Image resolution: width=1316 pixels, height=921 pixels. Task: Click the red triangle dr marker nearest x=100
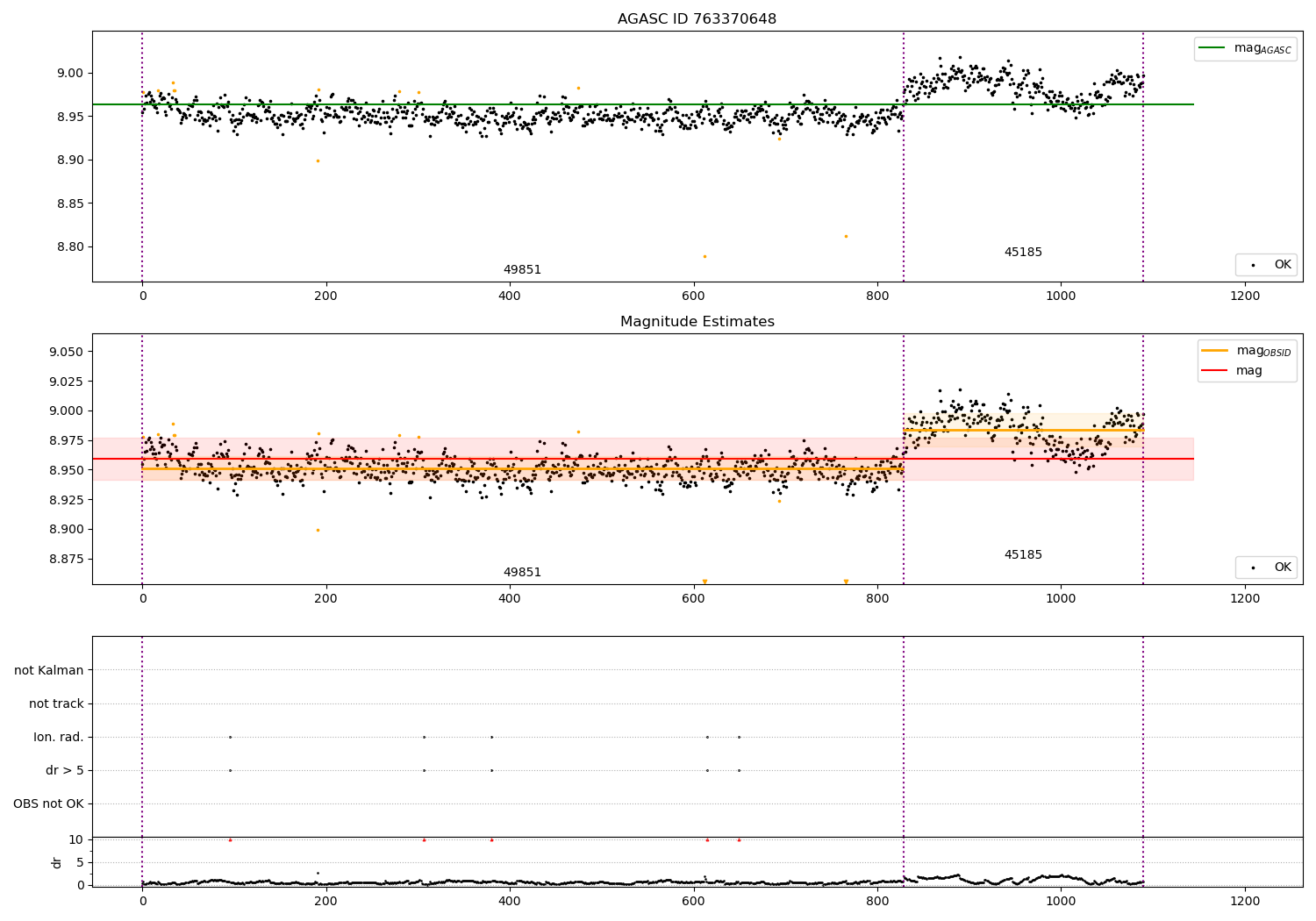click(x=230, y=839)
